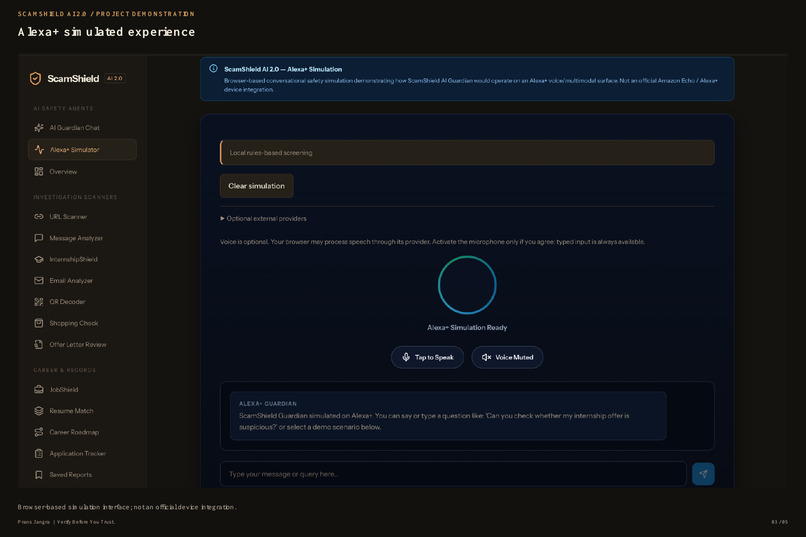Expand Optional external providers section
This screenshot has width=806, height=537.
click(263, 218)
